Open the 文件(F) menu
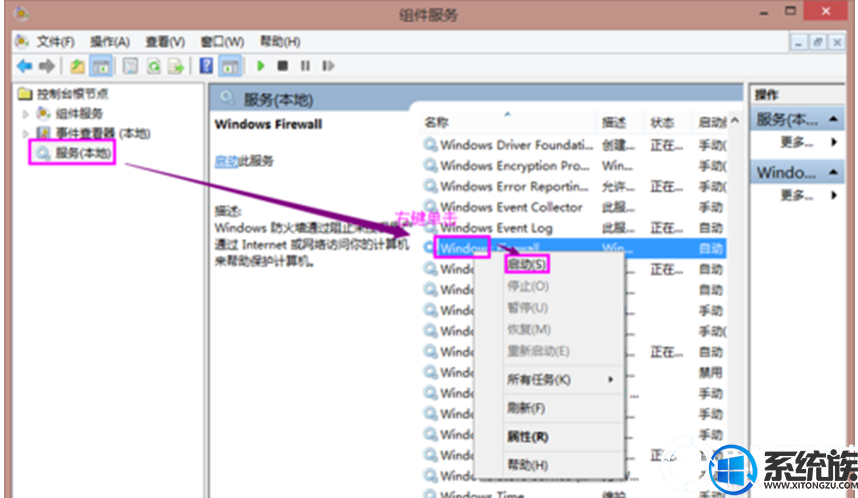The width and height of the screenshot is (858, 498). click(x=55, y=42)
